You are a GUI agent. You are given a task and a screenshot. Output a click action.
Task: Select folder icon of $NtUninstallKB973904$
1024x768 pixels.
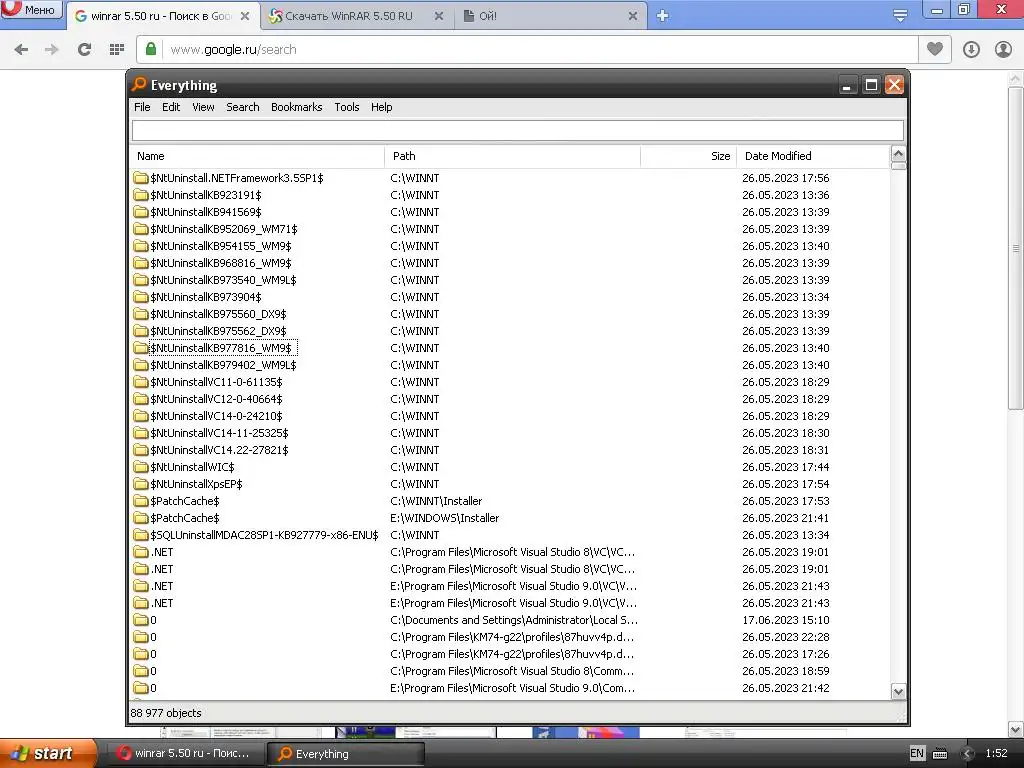[x=140, y=296]
